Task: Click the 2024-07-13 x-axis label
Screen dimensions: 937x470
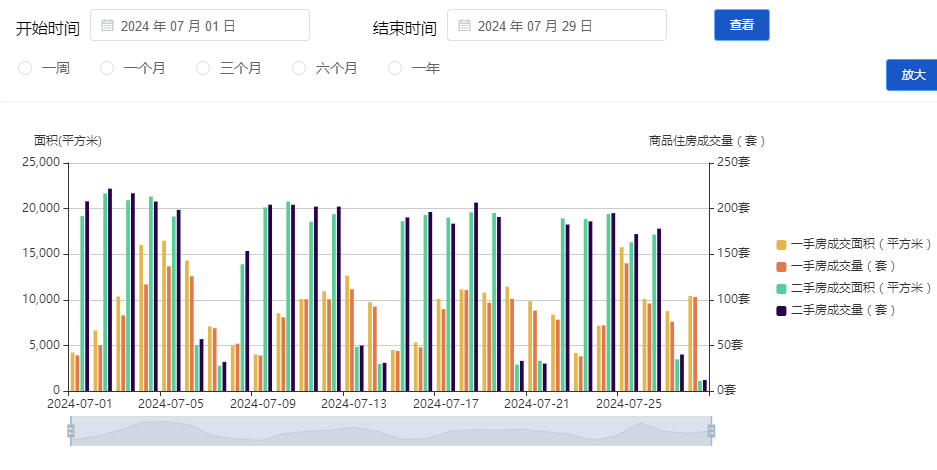Action: (x=354, y=404)
